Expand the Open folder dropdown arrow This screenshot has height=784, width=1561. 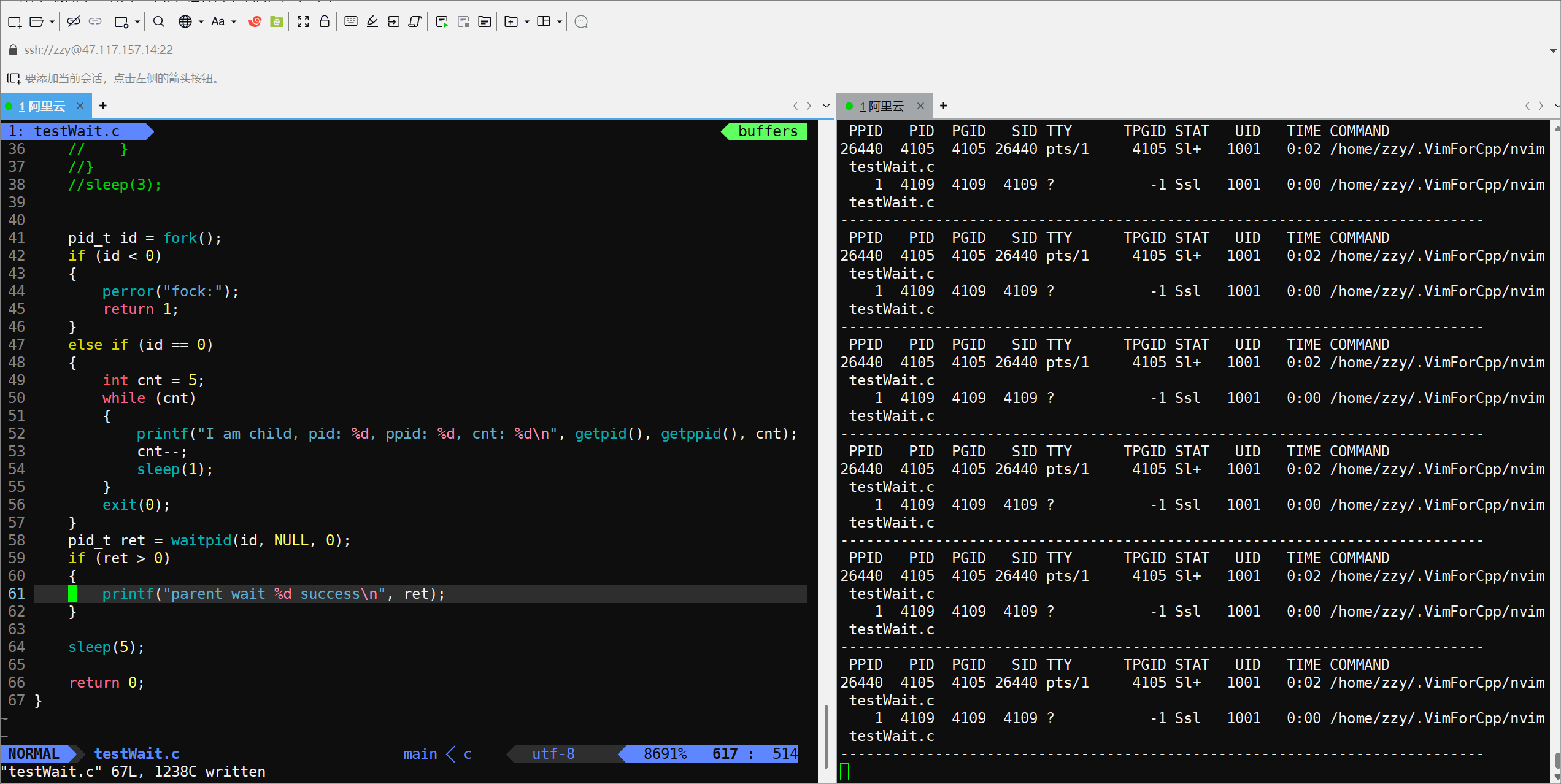pos(52,22)
